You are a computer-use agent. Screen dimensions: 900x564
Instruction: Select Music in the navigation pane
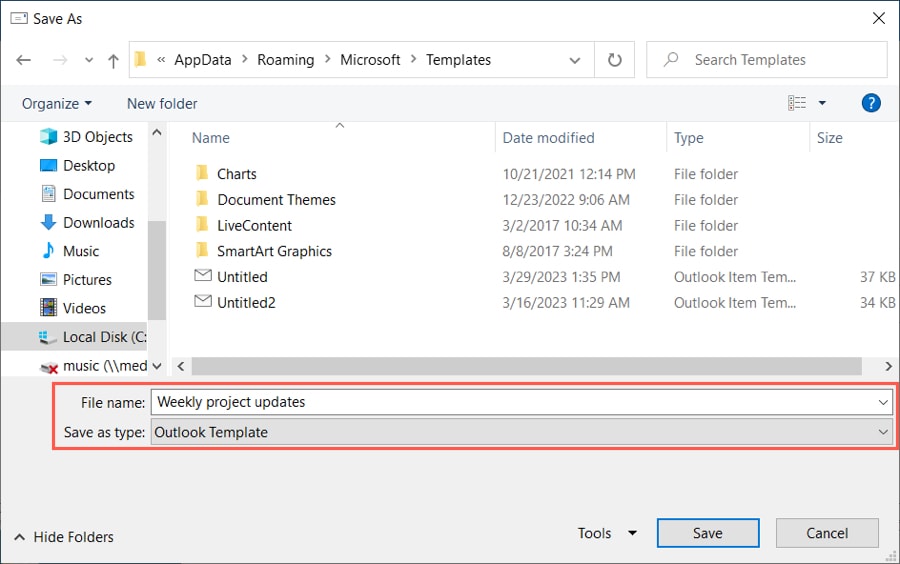point(70,251)
